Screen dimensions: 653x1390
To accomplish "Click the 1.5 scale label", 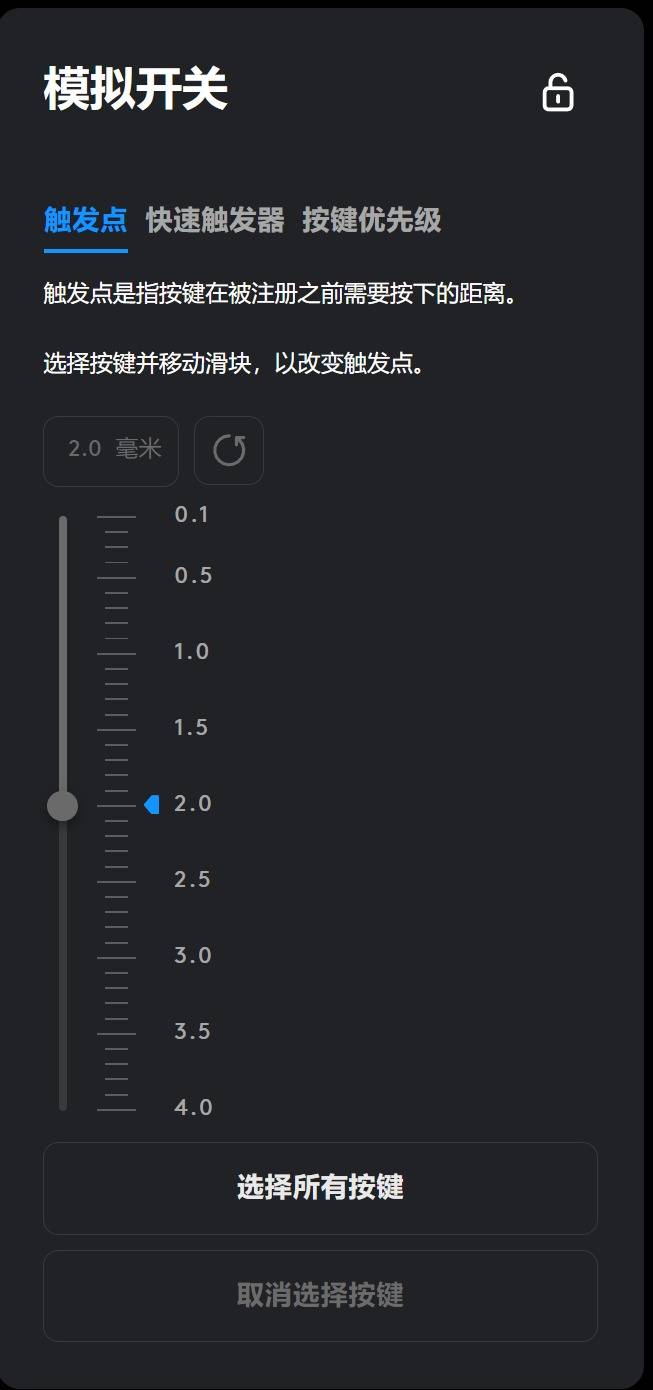I will (192, 728).
